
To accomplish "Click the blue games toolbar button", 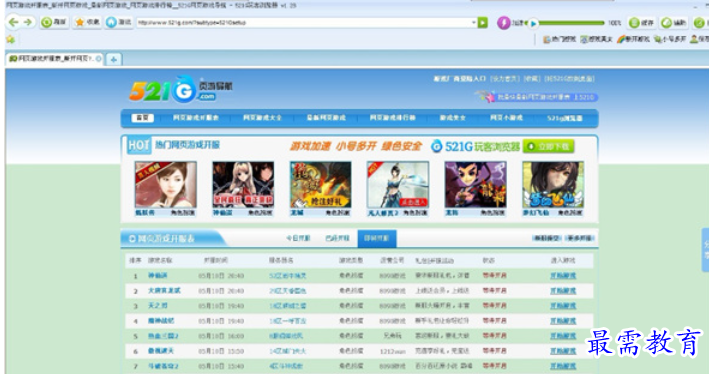I will coord(119,22).
